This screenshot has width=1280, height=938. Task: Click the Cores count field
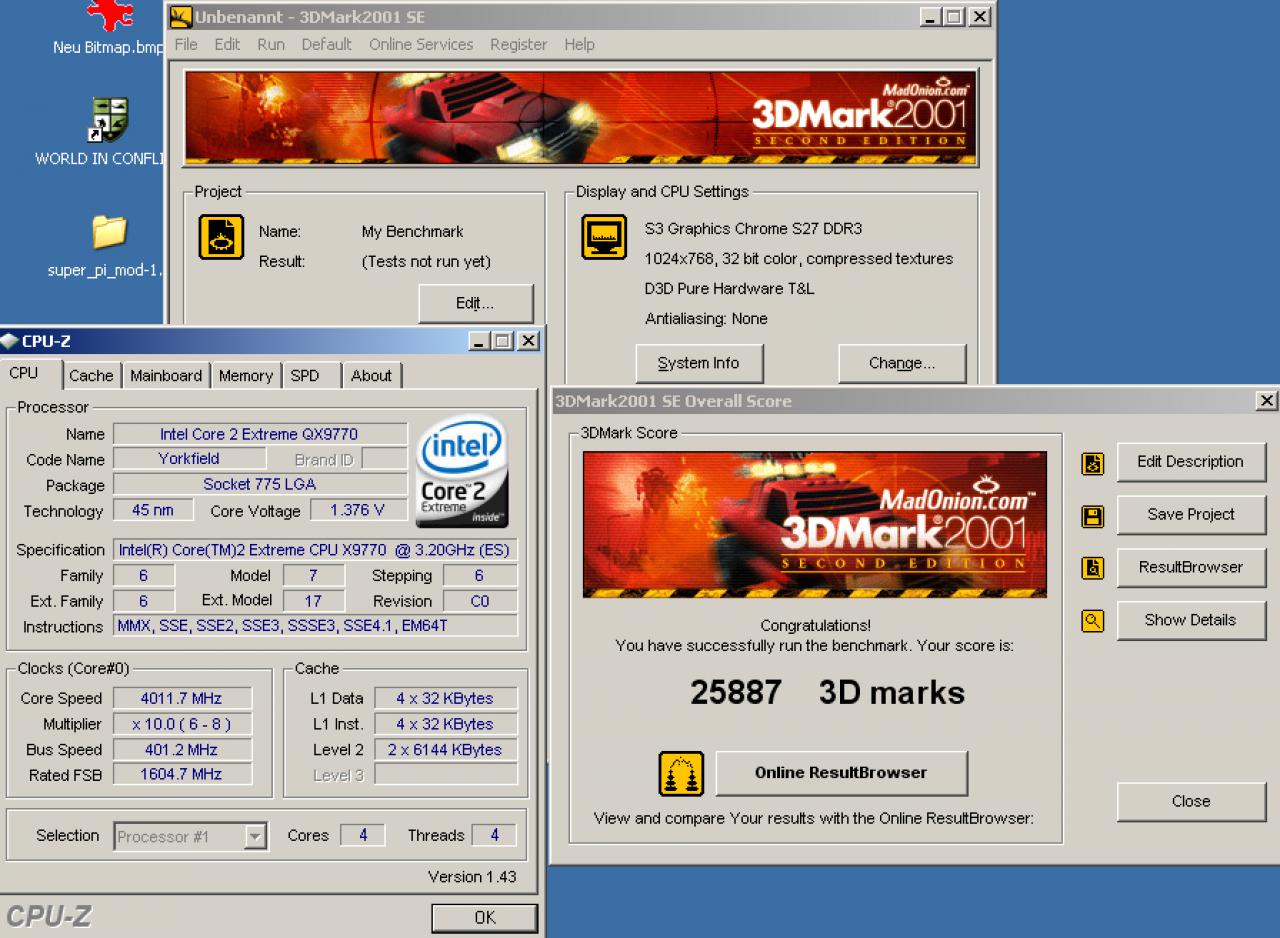point(362,835)
